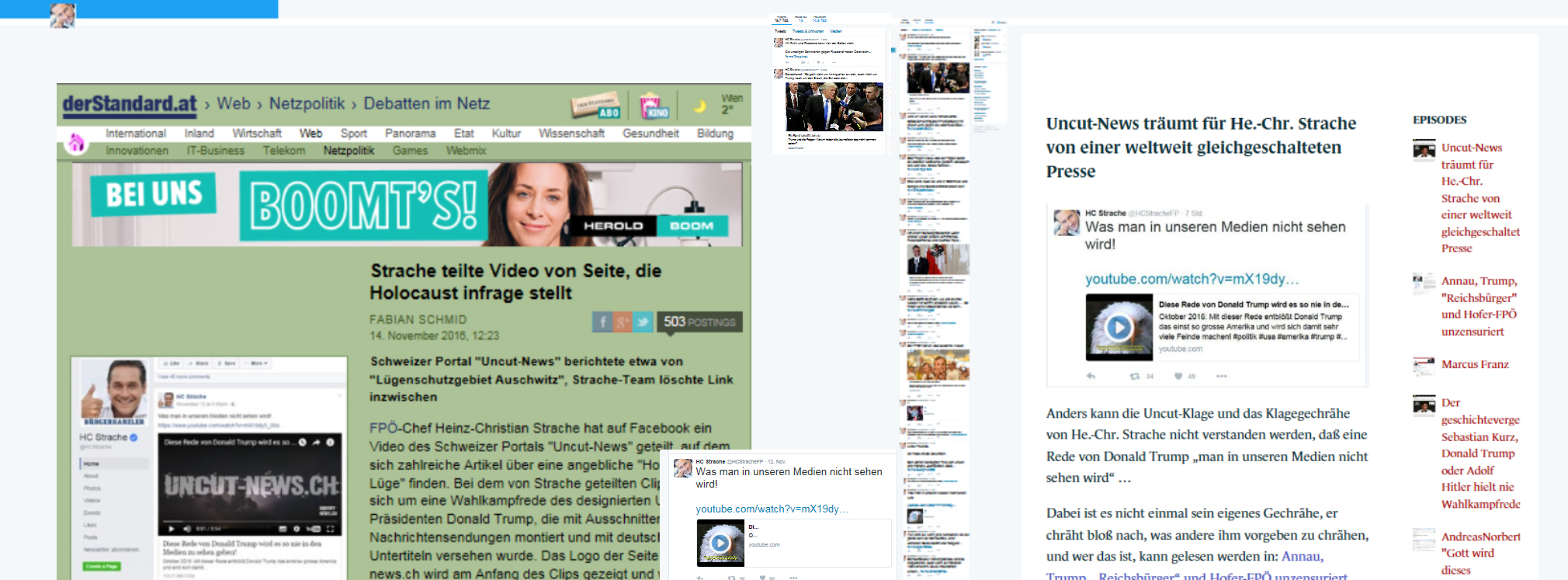The width and height of the screenshot is (1568, 580).
Task: Select Netzpolitik in the sub-navigation
Action: pos(349,151)
